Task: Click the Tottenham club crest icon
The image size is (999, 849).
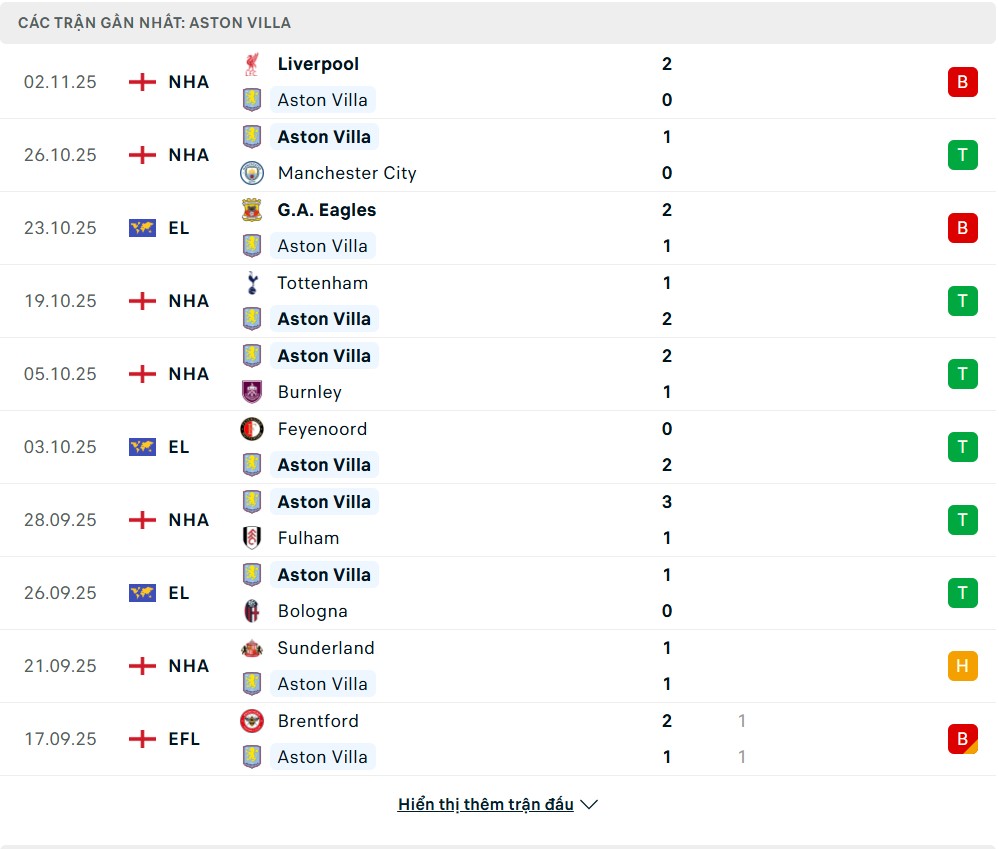Action: click(x=251, y=283)
